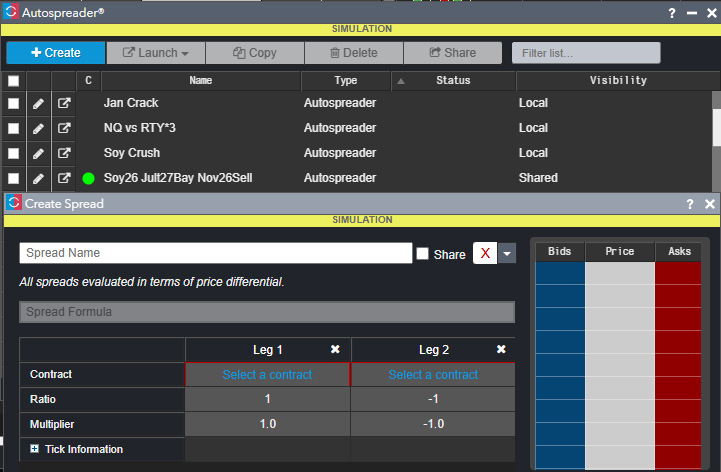Viewport: 721px width, 472px height.
Task: Click the launch icon for NQ vs RTY*3
Action: [64, 128]
